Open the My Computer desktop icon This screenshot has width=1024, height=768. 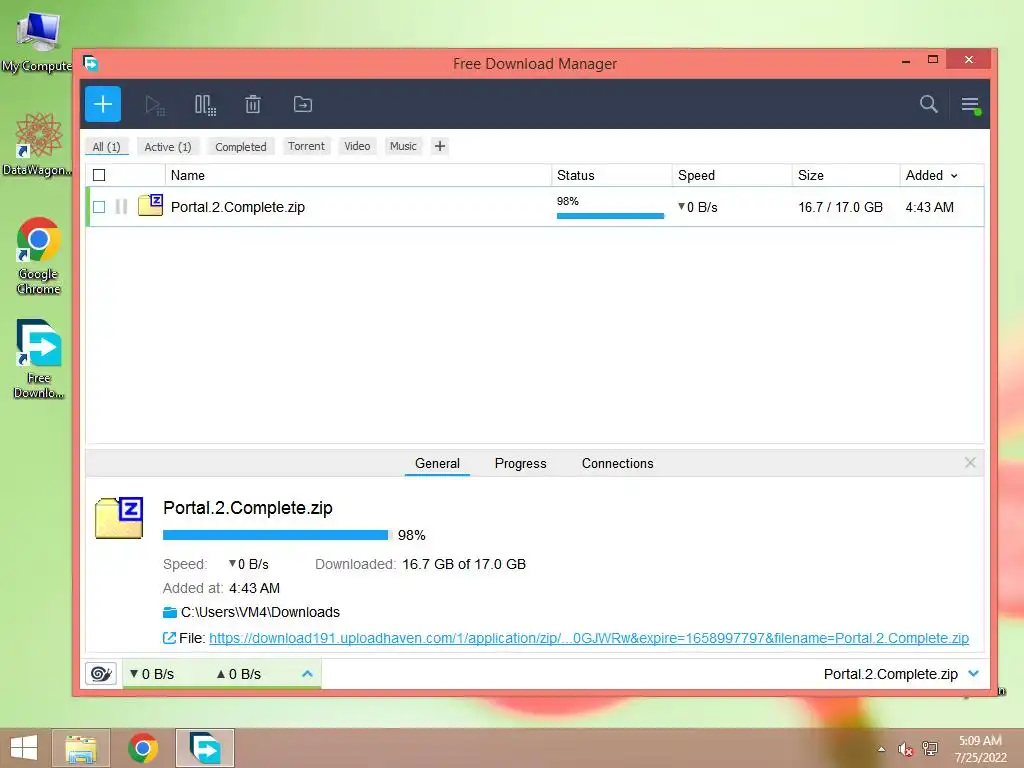37,40
